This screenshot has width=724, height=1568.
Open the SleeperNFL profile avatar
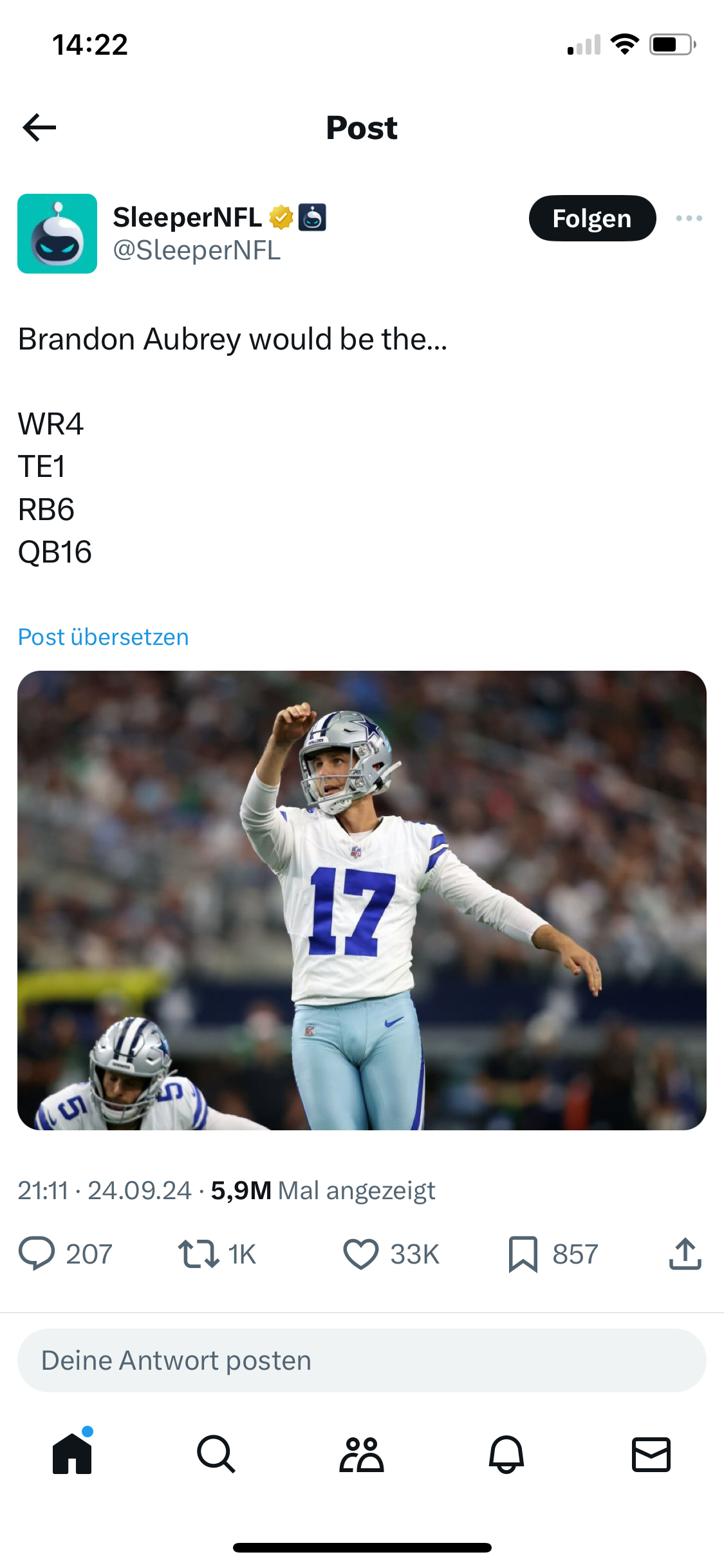(x=57, y=234)
